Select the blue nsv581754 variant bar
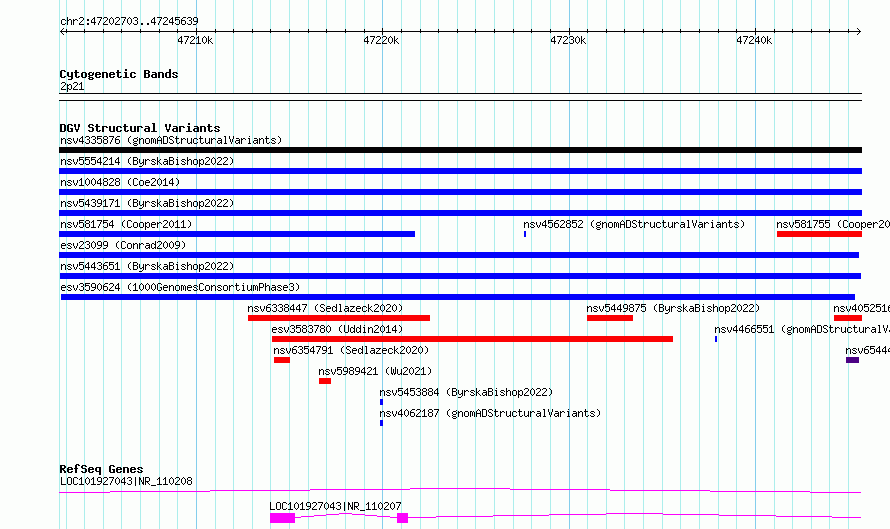The width and height of the screenshot is (890, 529). tap(237, 234)
